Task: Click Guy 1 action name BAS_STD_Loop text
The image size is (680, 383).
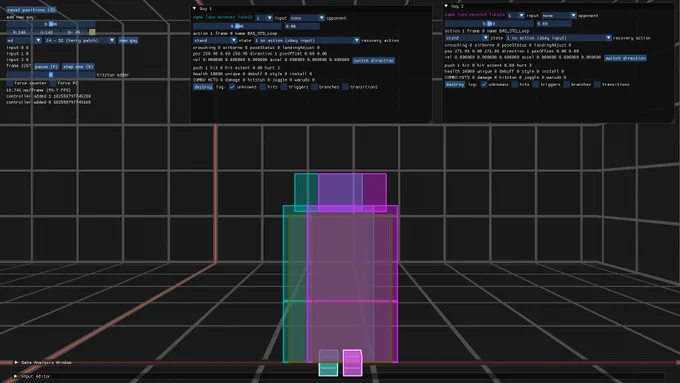Action: pyautogui.click(x=262, y=33)
